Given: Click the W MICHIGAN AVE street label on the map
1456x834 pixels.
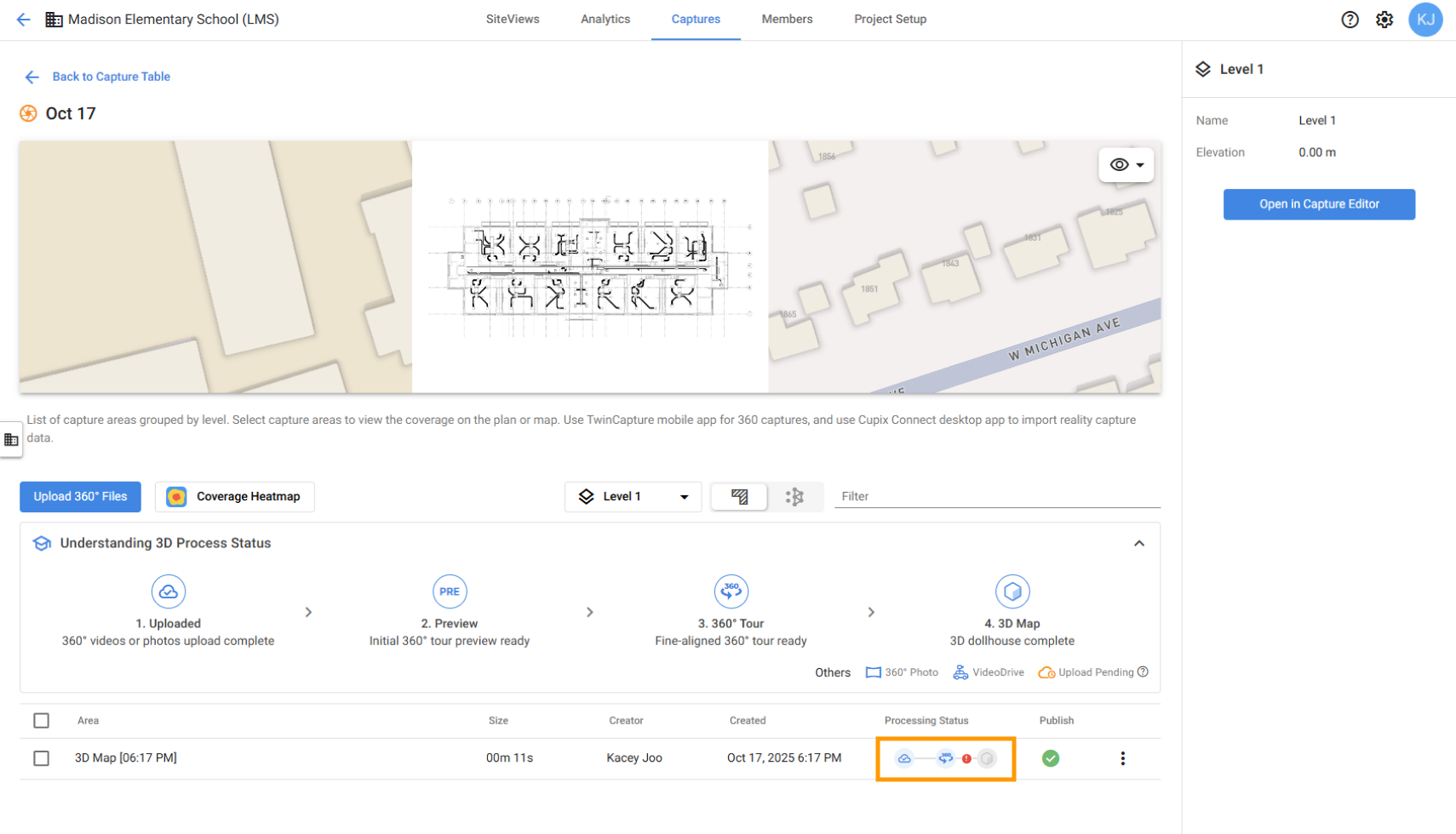Looking at the screenshot, I should click(x=1064, y=341).
